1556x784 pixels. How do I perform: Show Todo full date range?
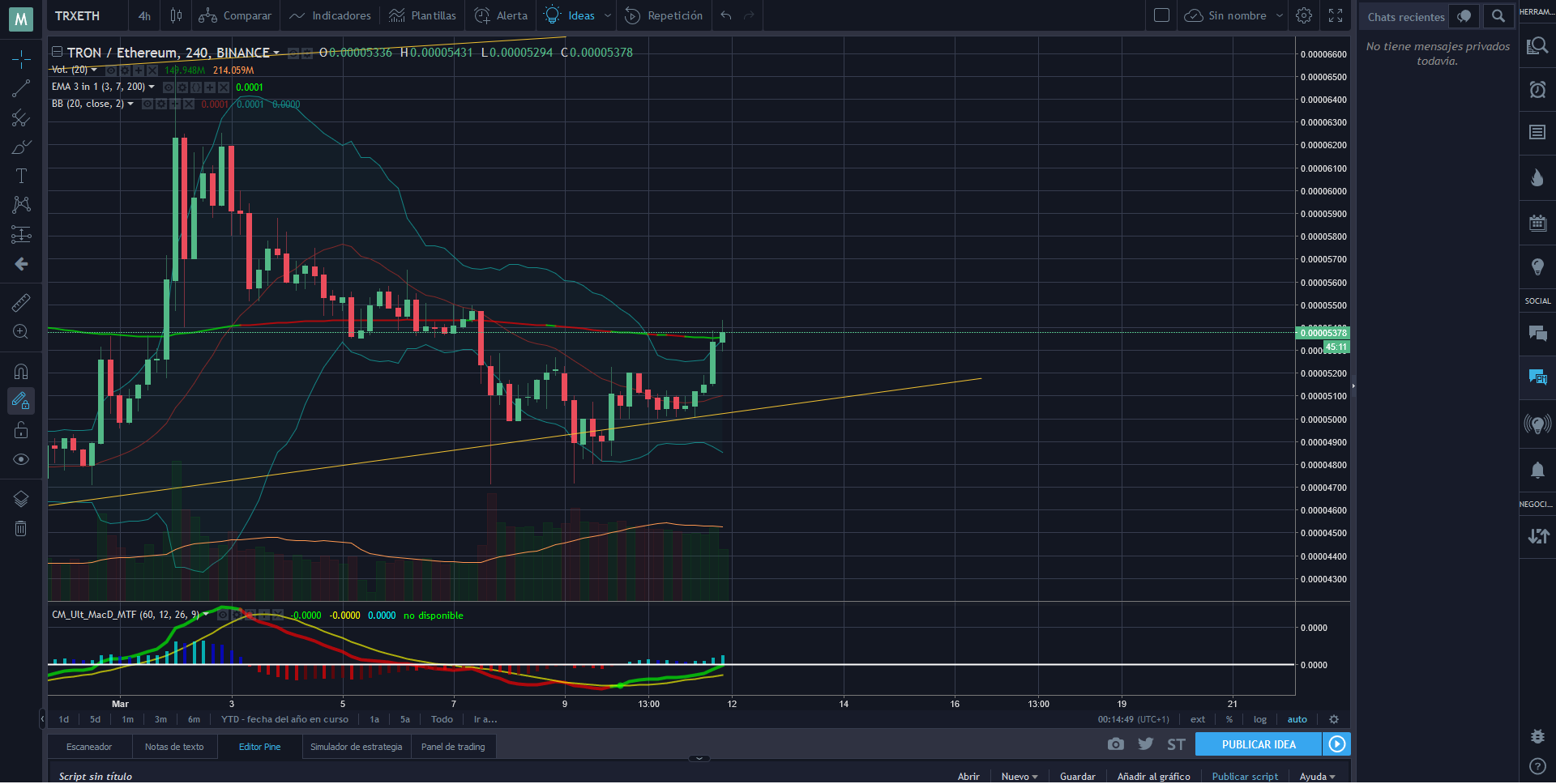tap(442, 719)
